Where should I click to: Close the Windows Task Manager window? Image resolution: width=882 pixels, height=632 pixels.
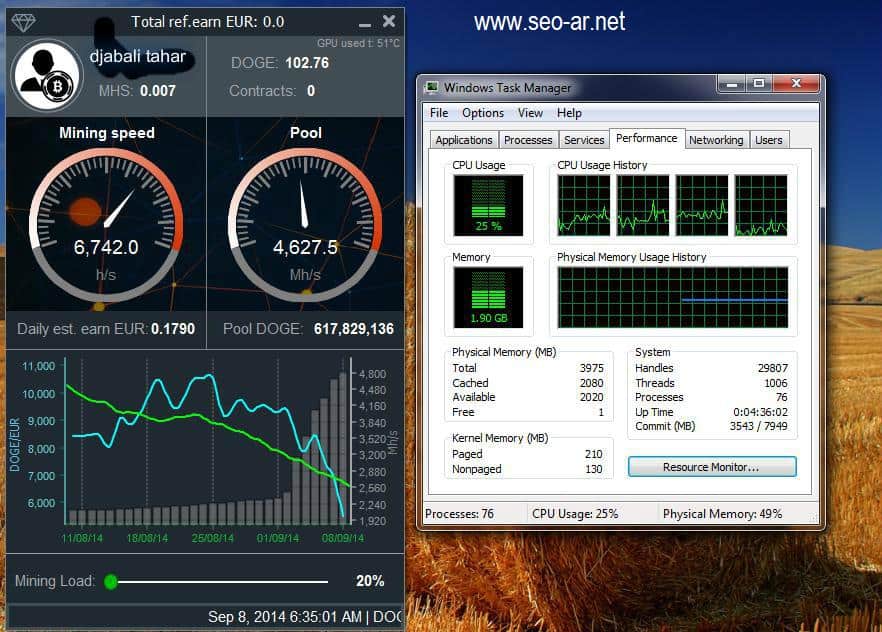click(x=796, y=84)
